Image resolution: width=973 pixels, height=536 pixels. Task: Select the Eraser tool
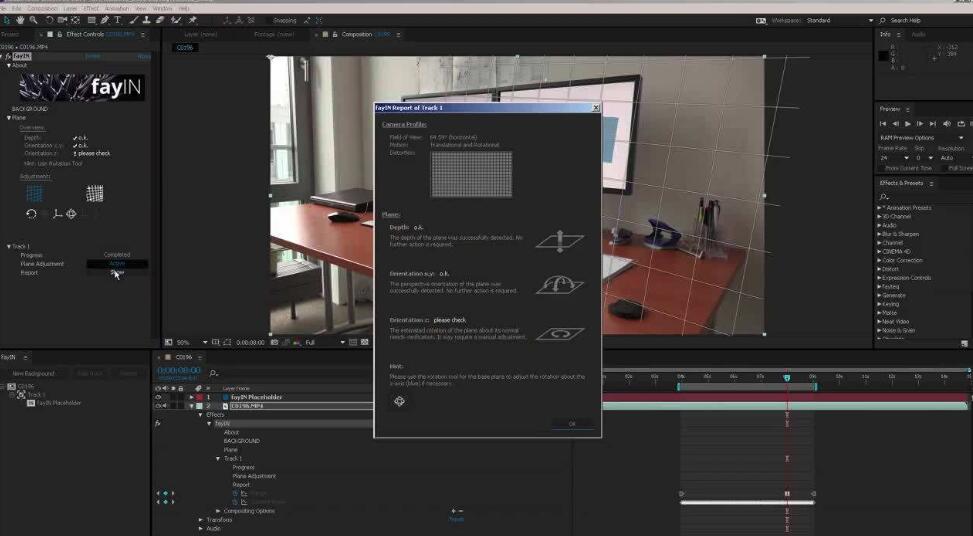pos(160,20)
